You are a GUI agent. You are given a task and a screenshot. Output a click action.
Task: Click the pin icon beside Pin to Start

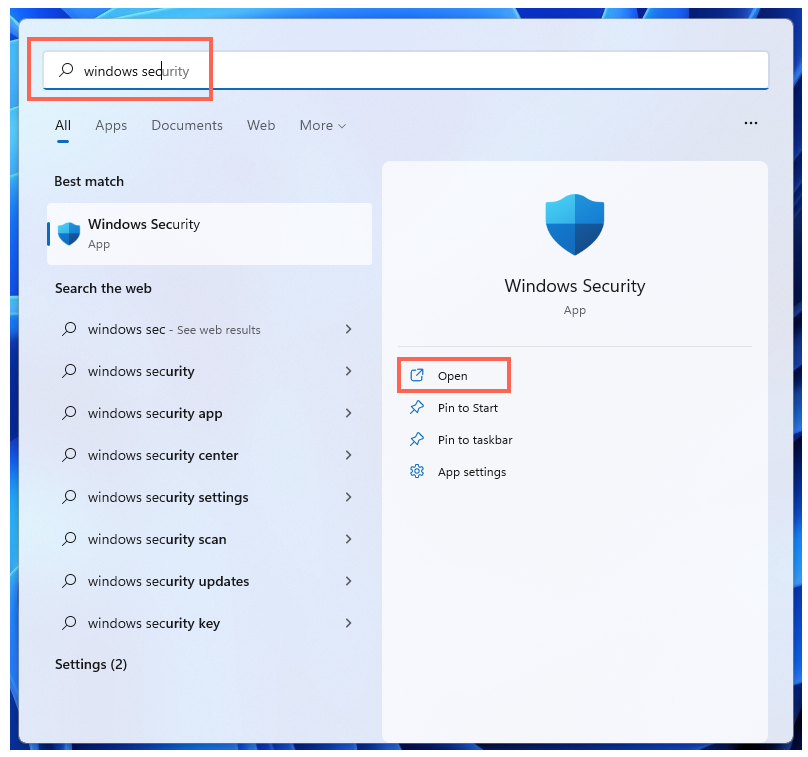416,407
